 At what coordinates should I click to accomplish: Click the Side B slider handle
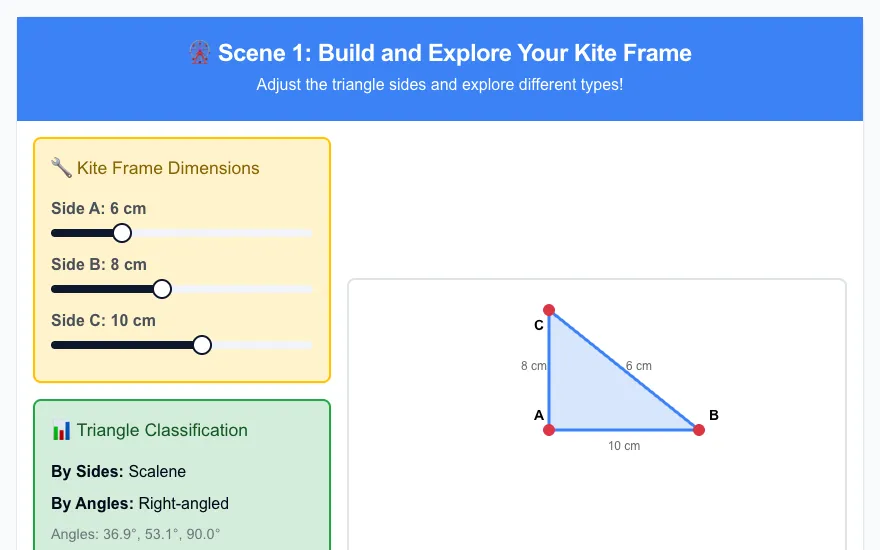click(x=162, y=289)
